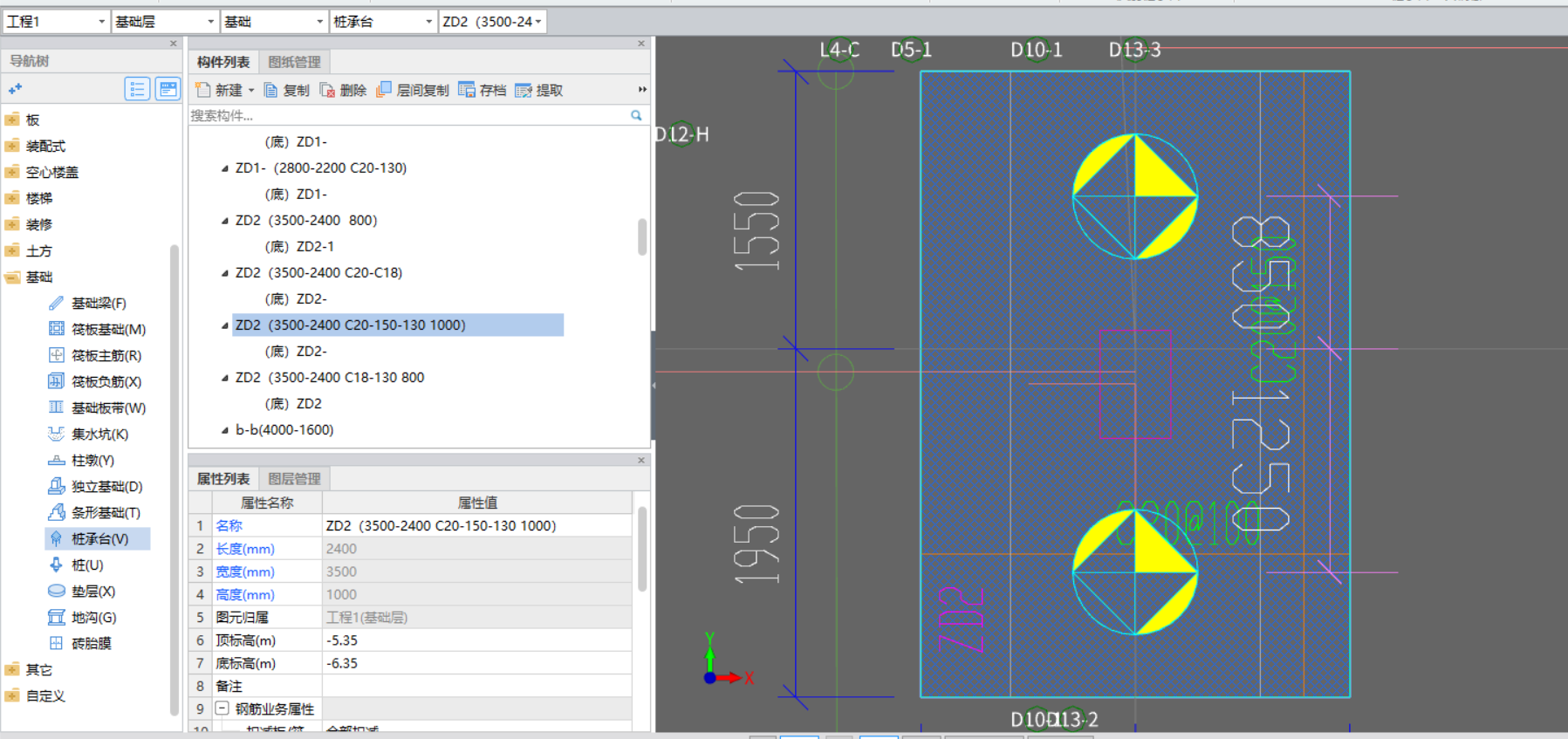This screenshot has width=1568, height=739.
Task: Click the 新建 (New) toolbar icon
Action: tap(203, 90)
